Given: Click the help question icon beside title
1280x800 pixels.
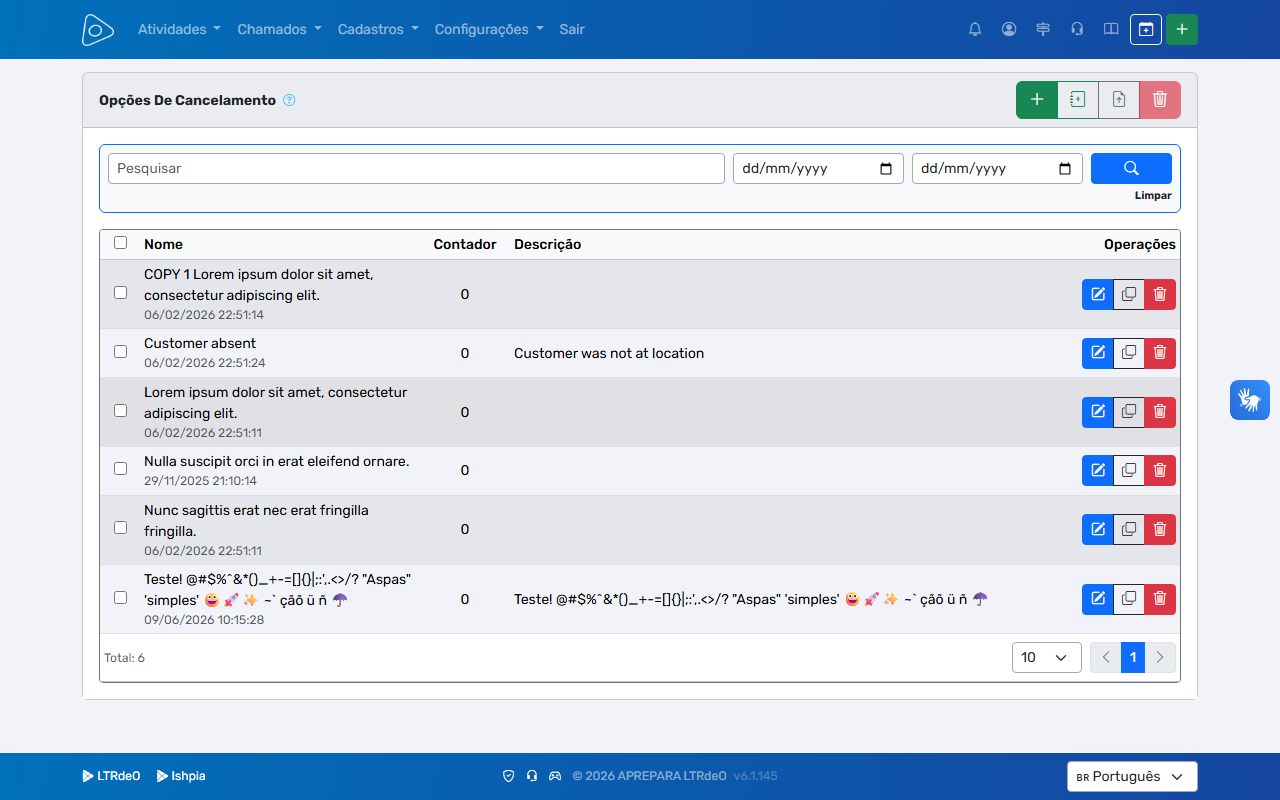Looking at the screenshot, I should [x=289, y=100].
